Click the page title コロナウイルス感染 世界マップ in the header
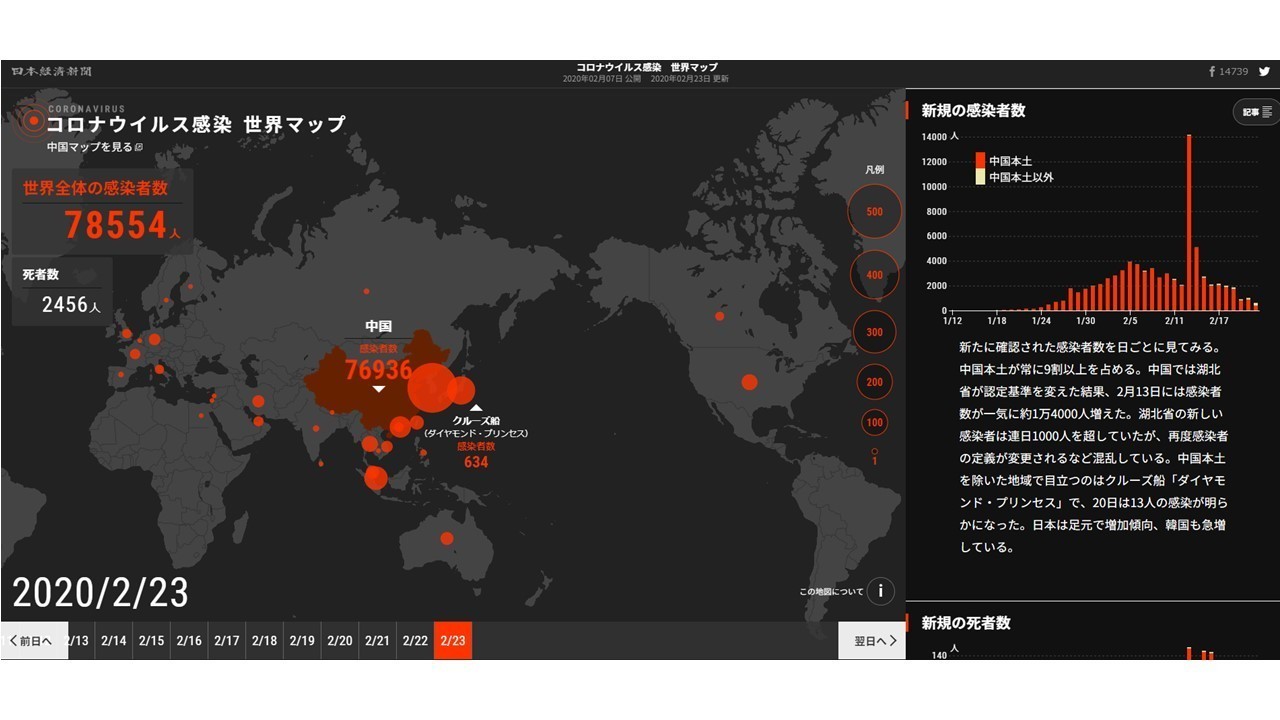This screenshot has height=720, width=1280. (x=647, y=67)
